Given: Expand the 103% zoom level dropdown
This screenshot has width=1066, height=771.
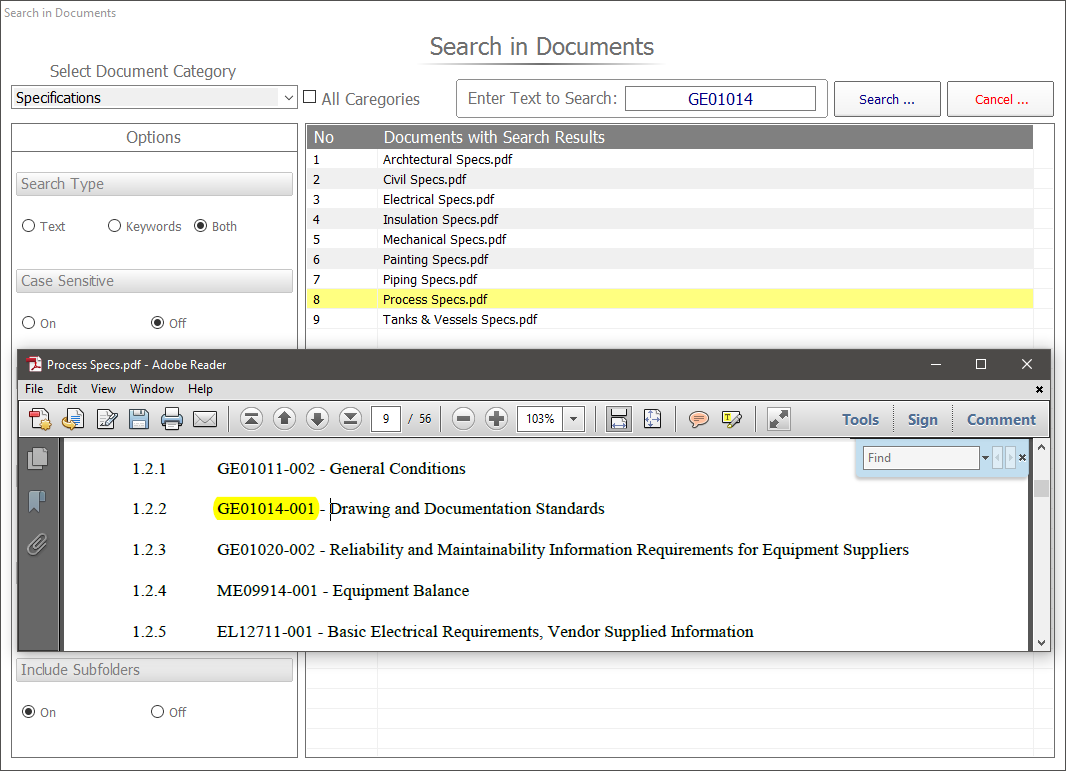Looking at the screenshot, I should [x=575, y=419].
